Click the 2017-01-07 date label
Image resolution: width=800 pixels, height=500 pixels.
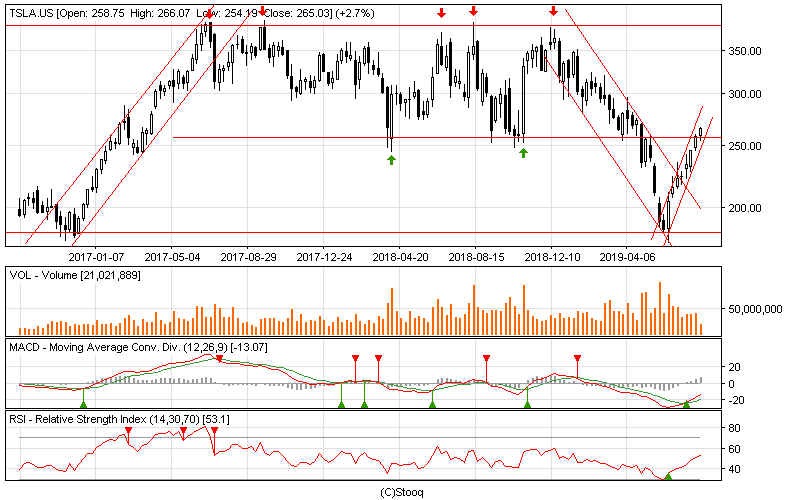96,257
